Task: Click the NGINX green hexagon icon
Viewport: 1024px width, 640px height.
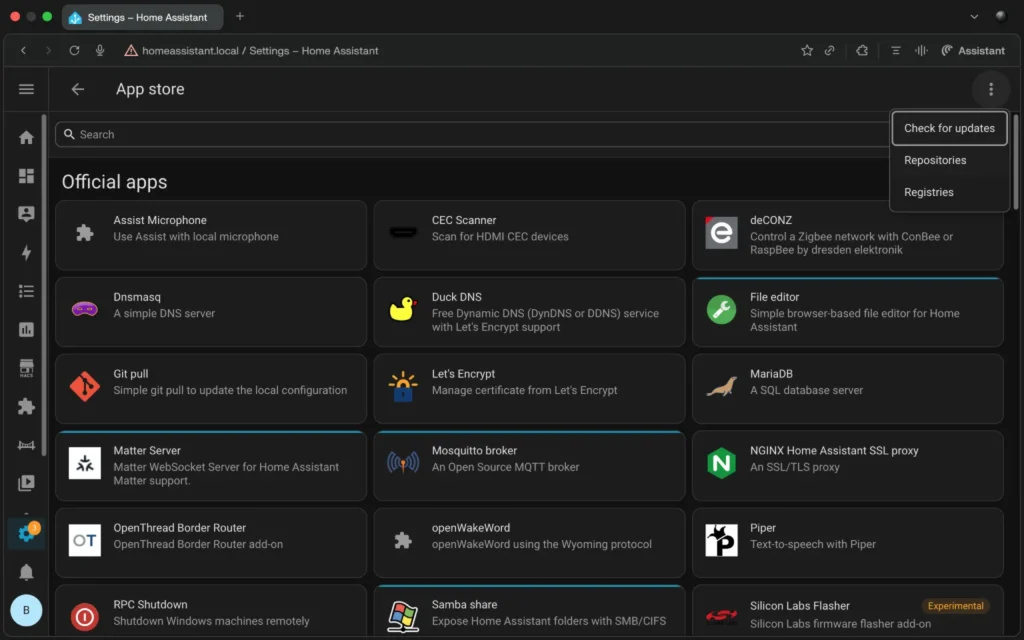Action: [x=722, y=463]
